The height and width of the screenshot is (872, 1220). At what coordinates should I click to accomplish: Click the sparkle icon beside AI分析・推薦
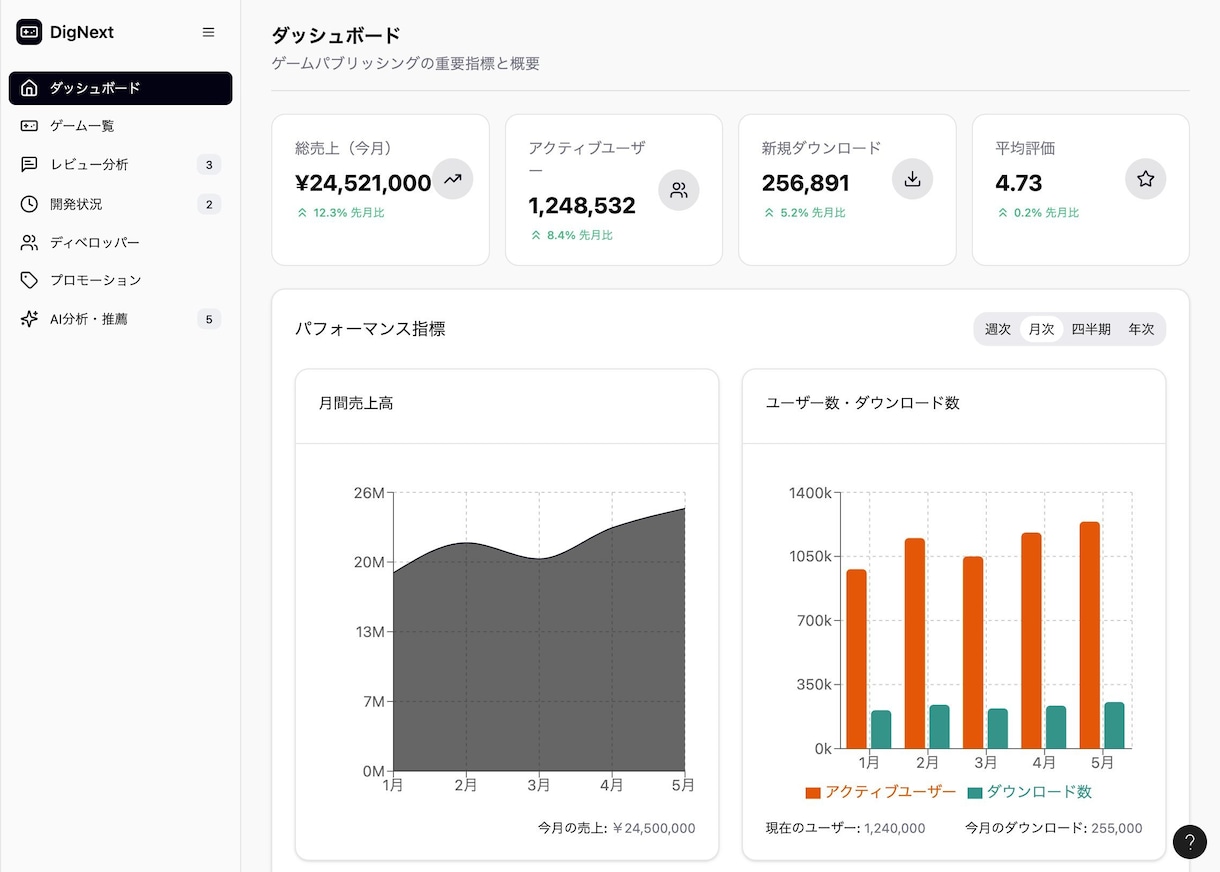tap(29, 319)
